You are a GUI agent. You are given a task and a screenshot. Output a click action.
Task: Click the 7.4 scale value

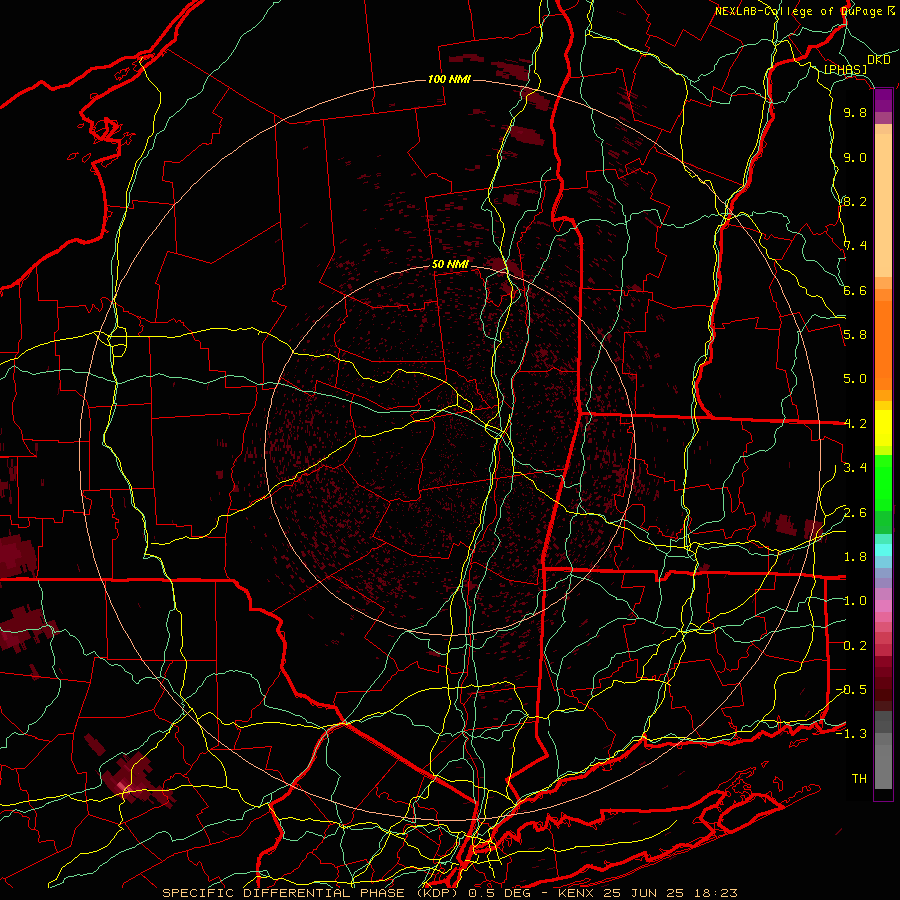coord(855,246)
